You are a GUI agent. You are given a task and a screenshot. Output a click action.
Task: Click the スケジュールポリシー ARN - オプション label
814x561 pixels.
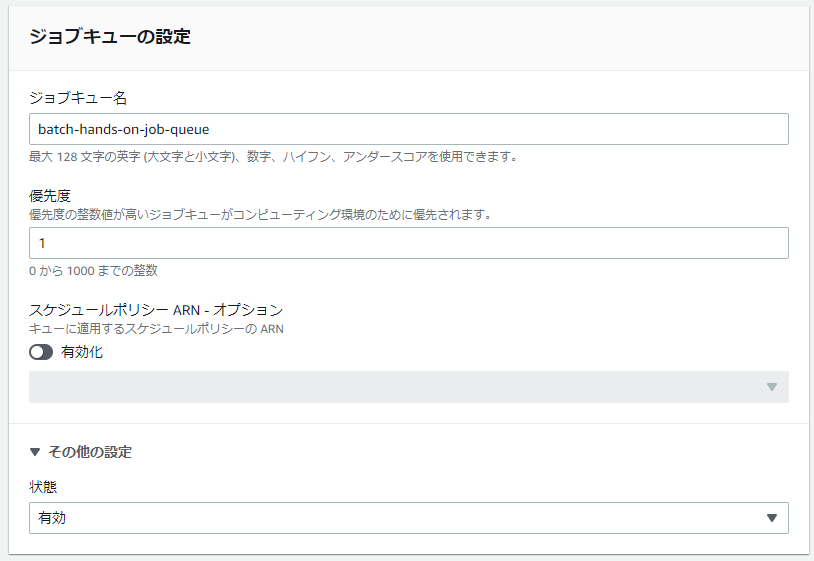(x=156, y=310)
